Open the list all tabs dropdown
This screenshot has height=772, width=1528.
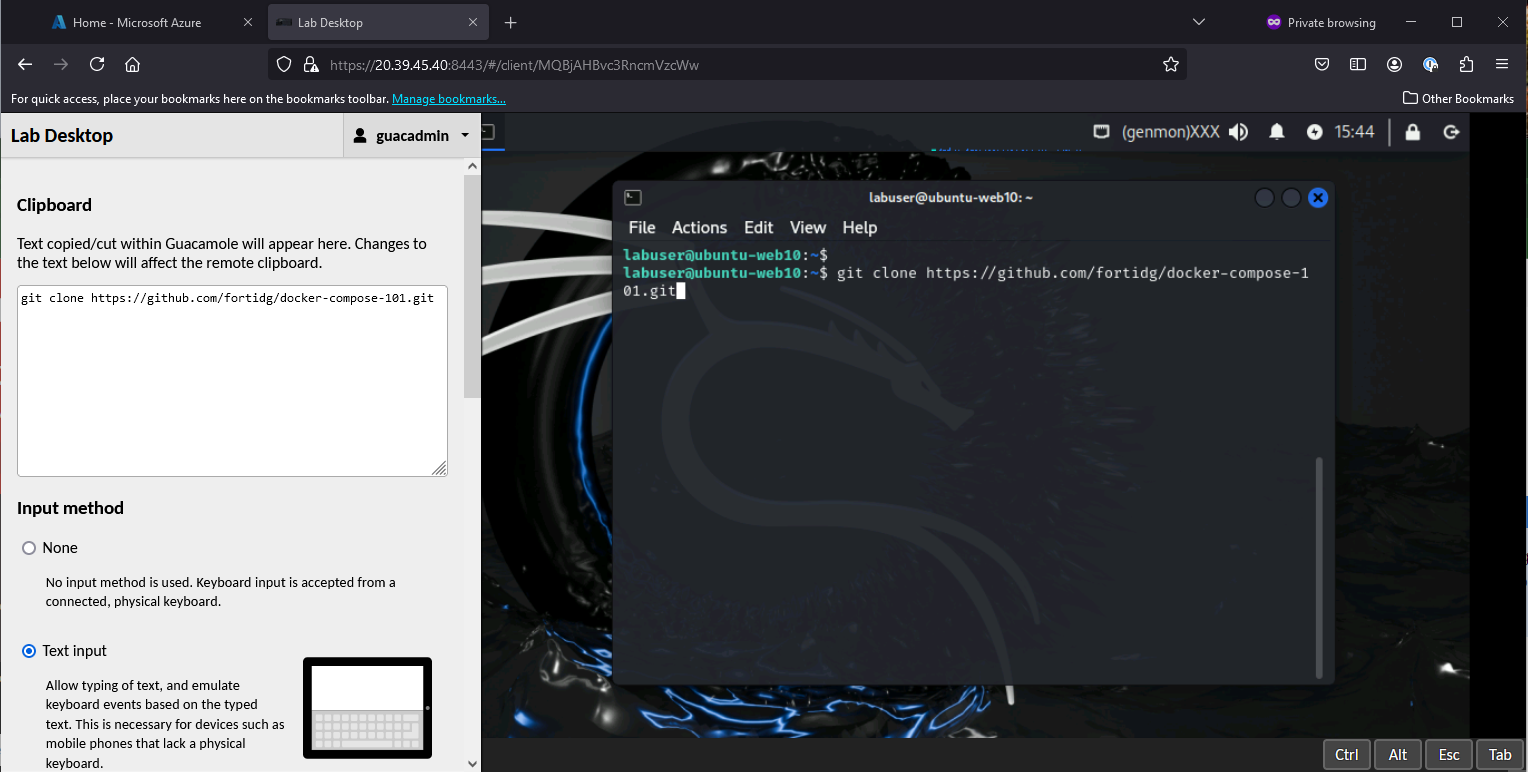[1199, 22]
